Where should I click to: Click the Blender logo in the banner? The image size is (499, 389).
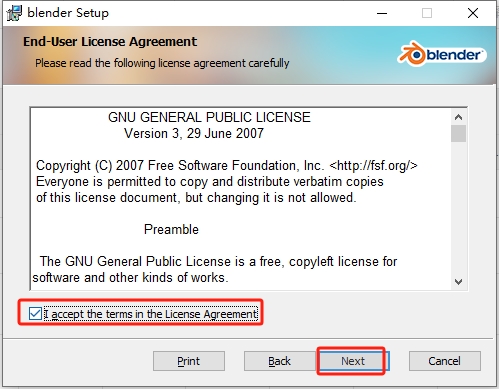(x=442, y=54)
